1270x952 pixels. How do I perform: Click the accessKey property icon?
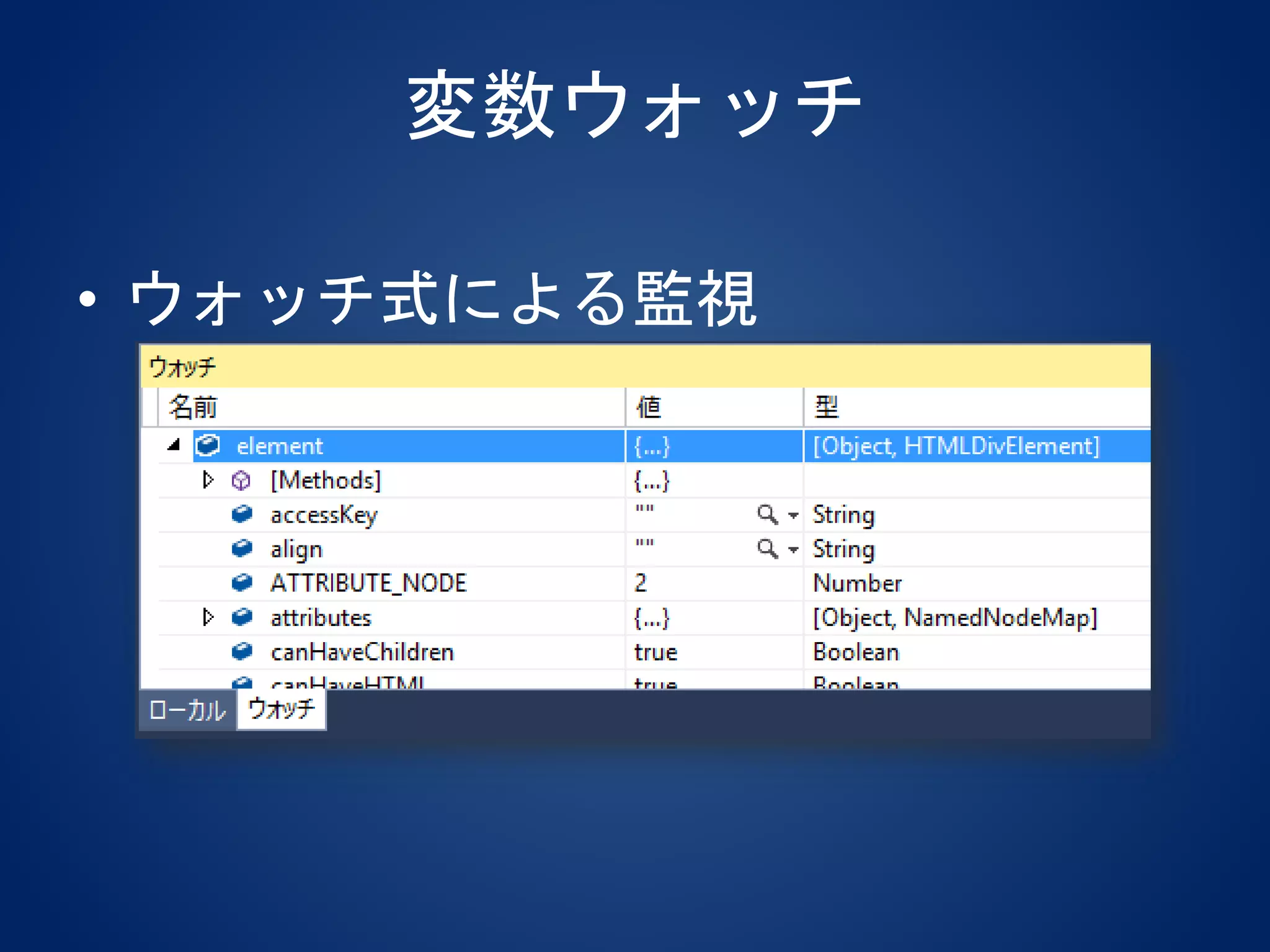tap(242, 514)
